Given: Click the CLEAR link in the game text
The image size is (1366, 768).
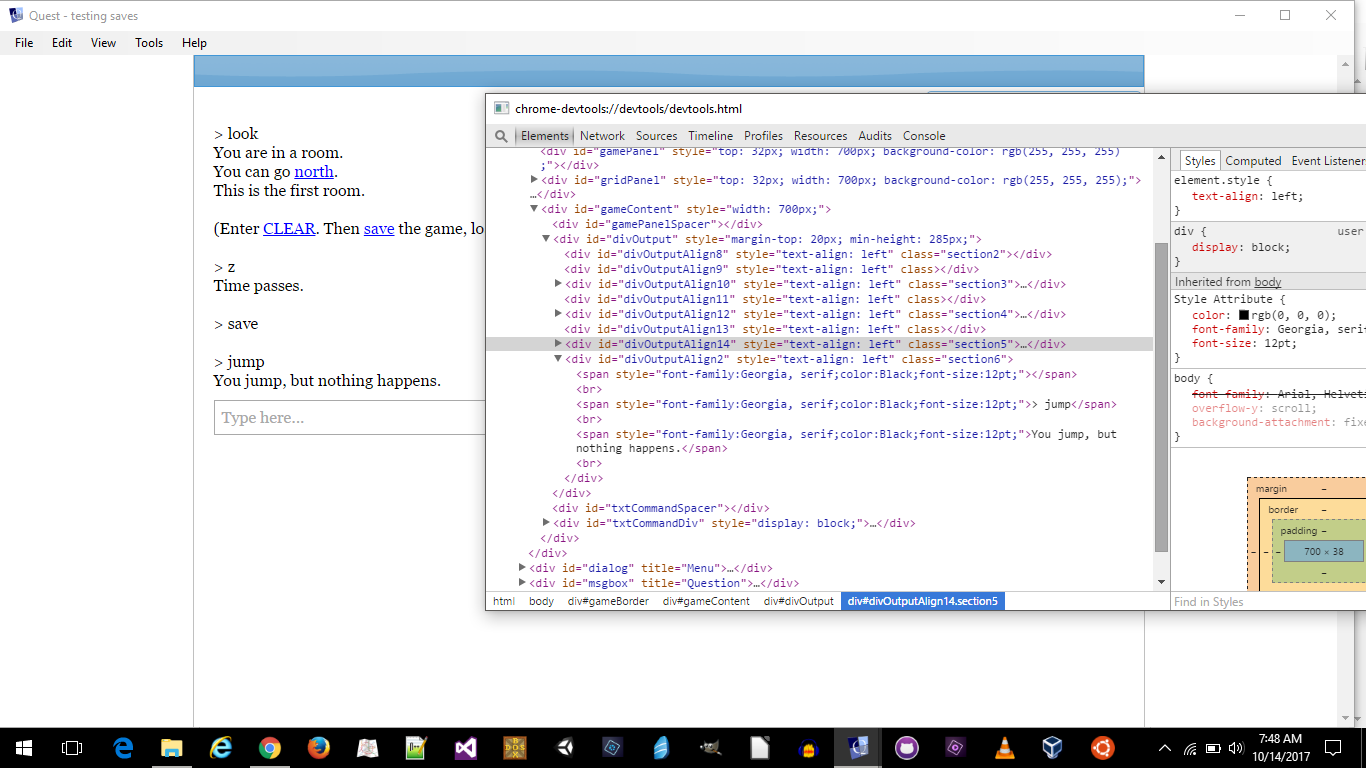Looking at the screenshot, I should (x=289, y=229).
